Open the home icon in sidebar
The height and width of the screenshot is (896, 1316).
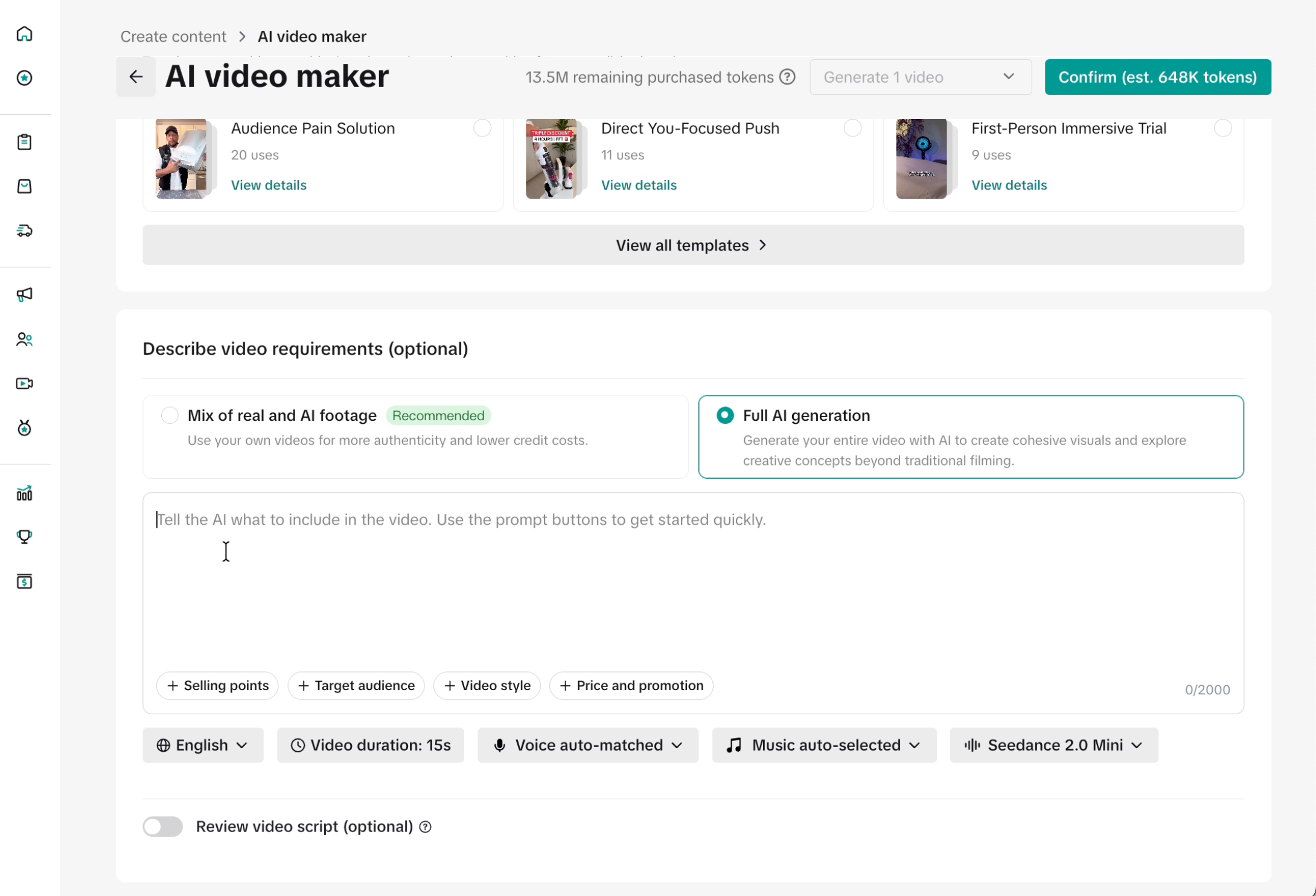coord(24,34)
